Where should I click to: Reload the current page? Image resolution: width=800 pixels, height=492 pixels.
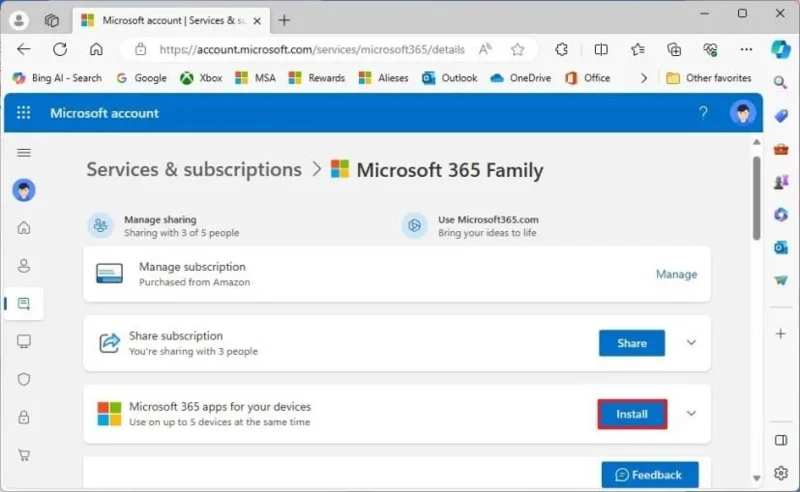[60, 49]
